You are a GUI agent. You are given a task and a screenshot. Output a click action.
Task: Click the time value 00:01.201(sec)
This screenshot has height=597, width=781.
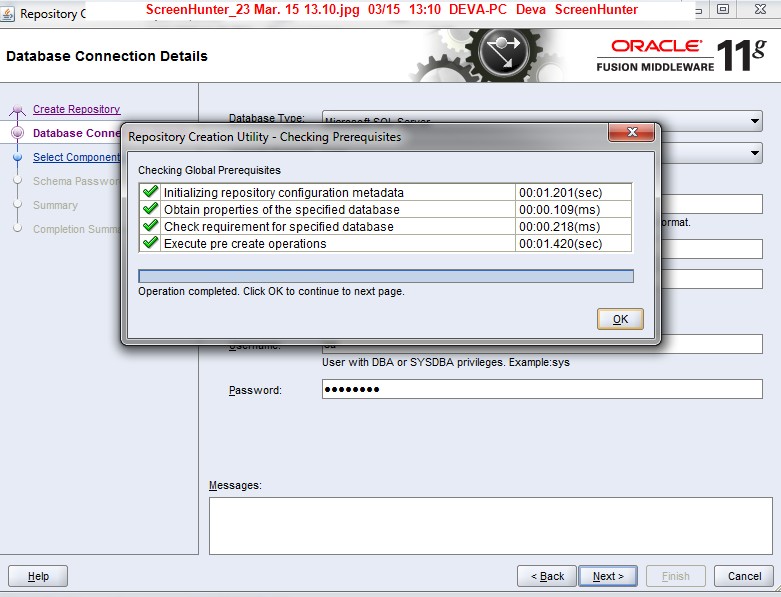[x=560, y=193]
